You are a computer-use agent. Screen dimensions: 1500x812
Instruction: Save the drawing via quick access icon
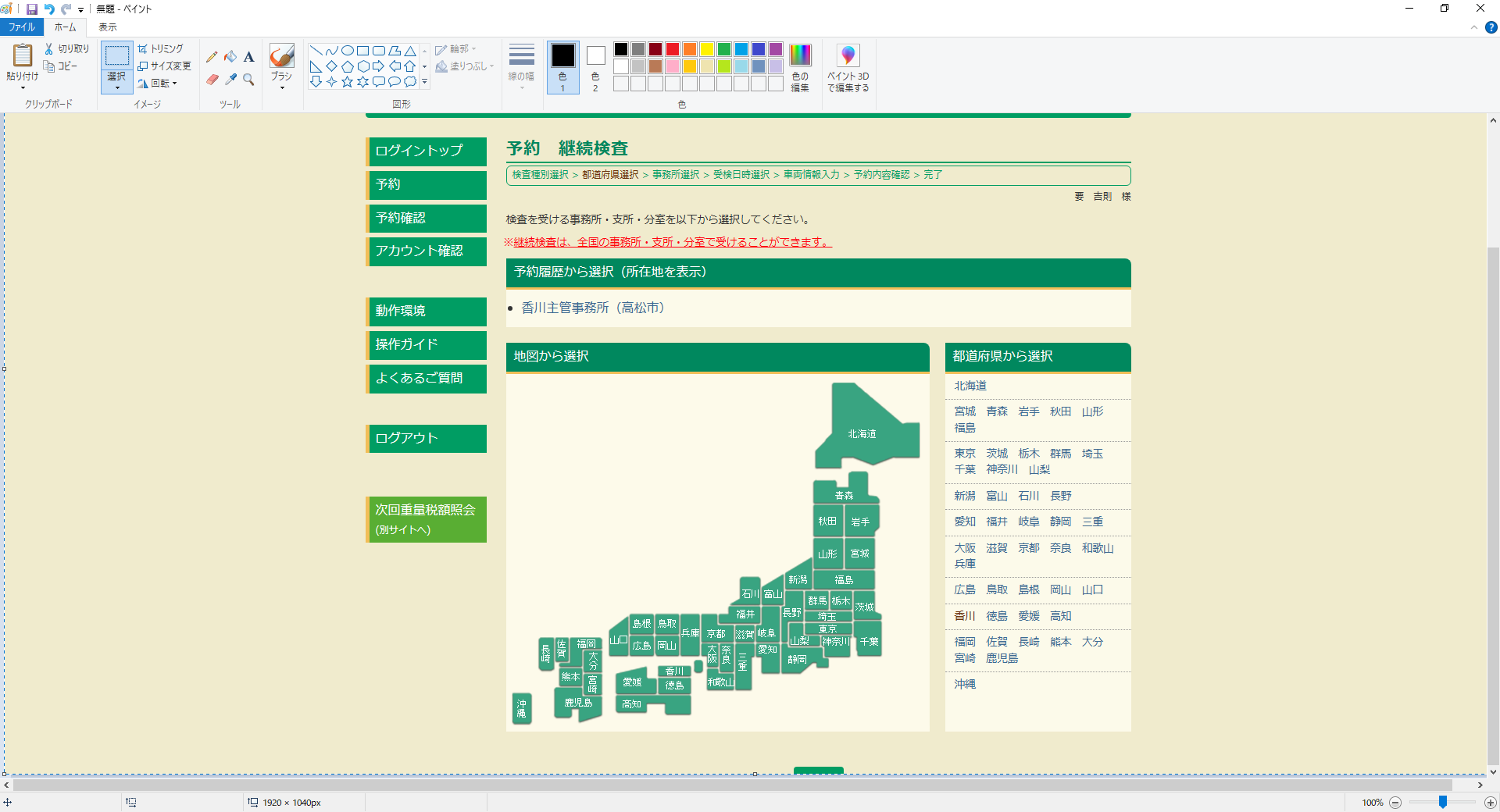pyautogui.click(x=32, y=9)
